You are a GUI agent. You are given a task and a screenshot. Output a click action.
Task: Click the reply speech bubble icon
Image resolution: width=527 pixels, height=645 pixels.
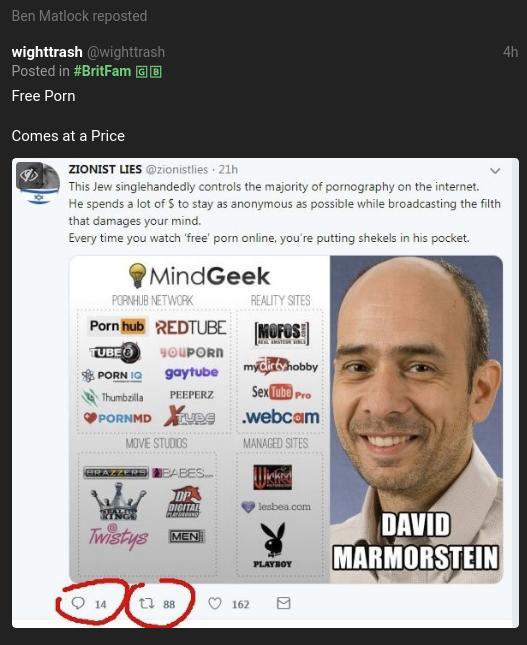pos(78,603)
